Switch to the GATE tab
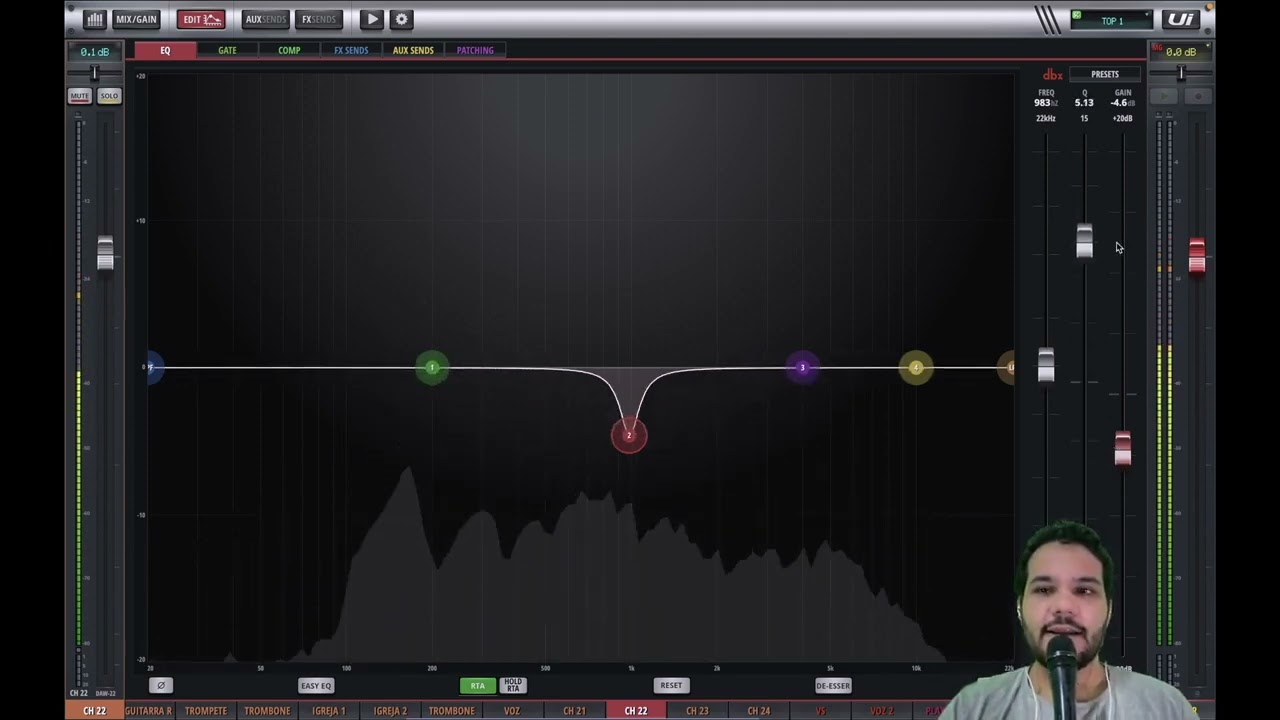 coord(227,50)
